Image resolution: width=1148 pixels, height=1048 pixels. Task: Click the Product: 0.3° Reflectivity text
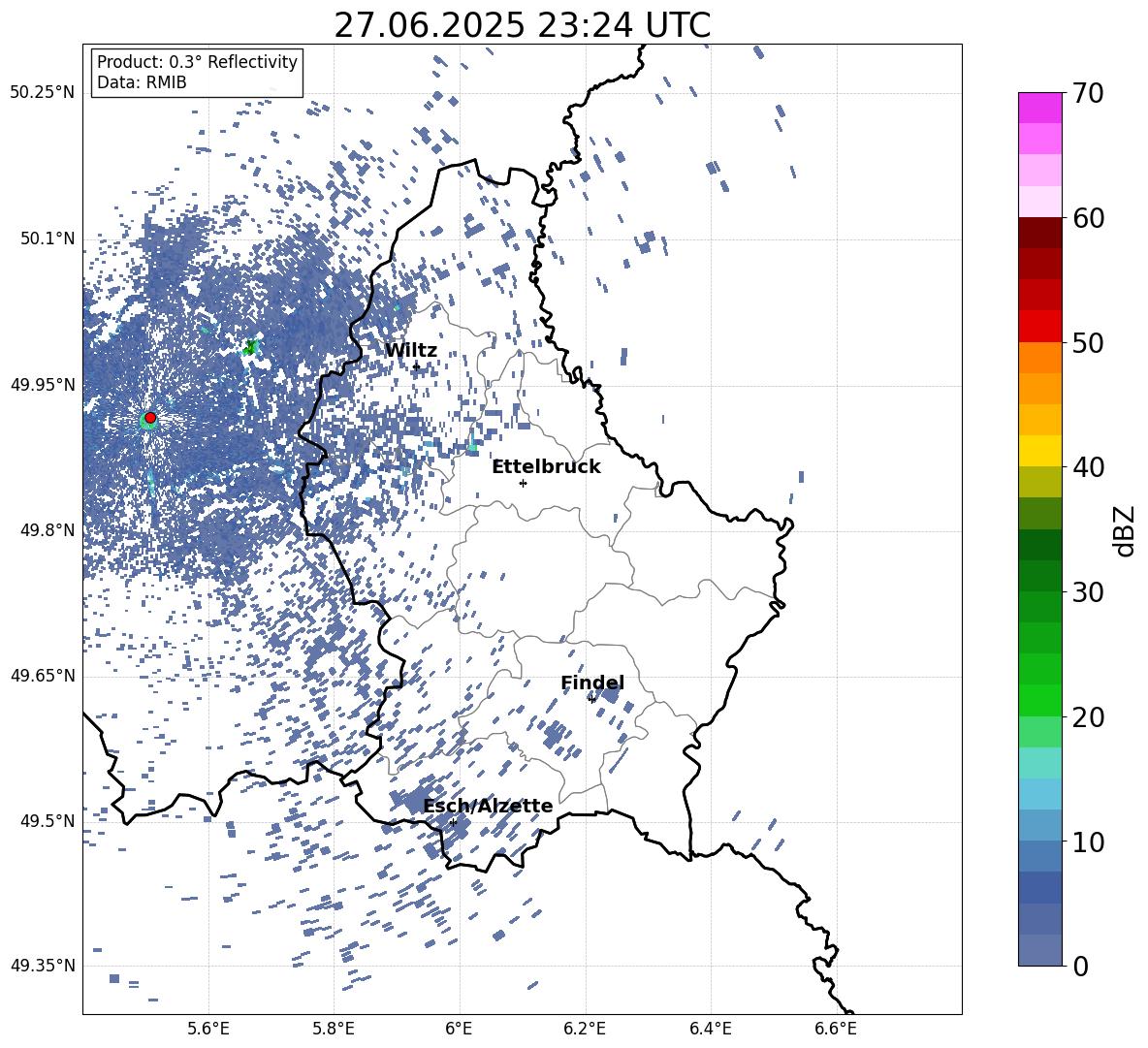[x=197, y=62]
